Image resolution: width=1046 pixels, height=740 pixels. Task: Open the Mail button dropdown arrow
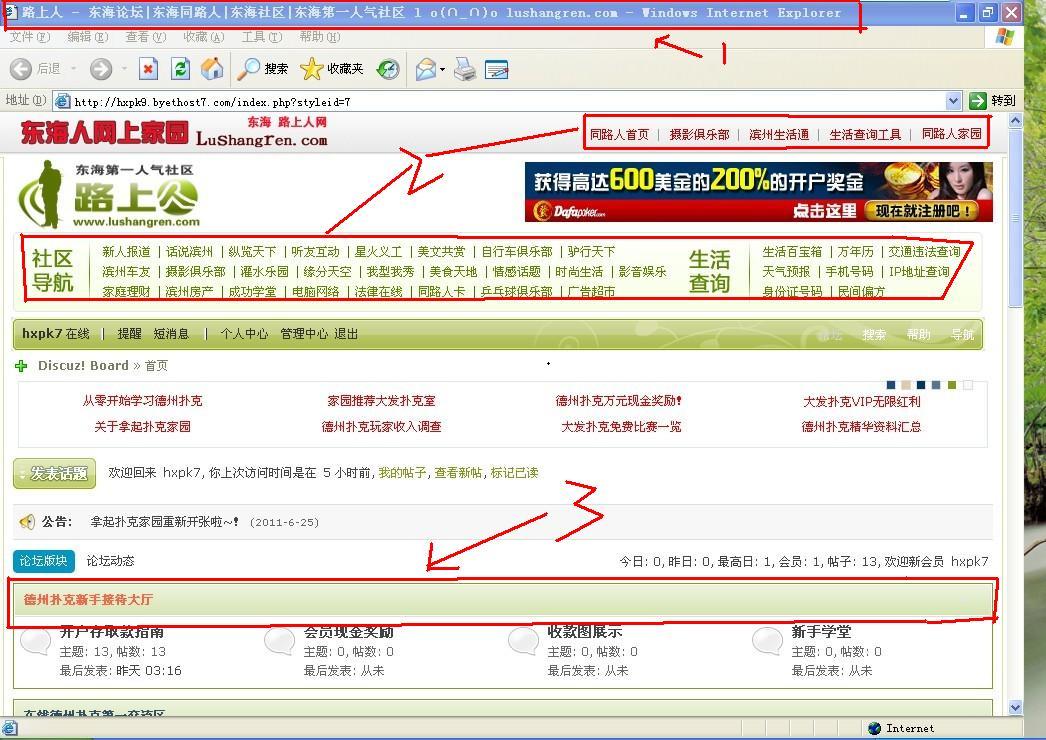click(x=442, y=69)
